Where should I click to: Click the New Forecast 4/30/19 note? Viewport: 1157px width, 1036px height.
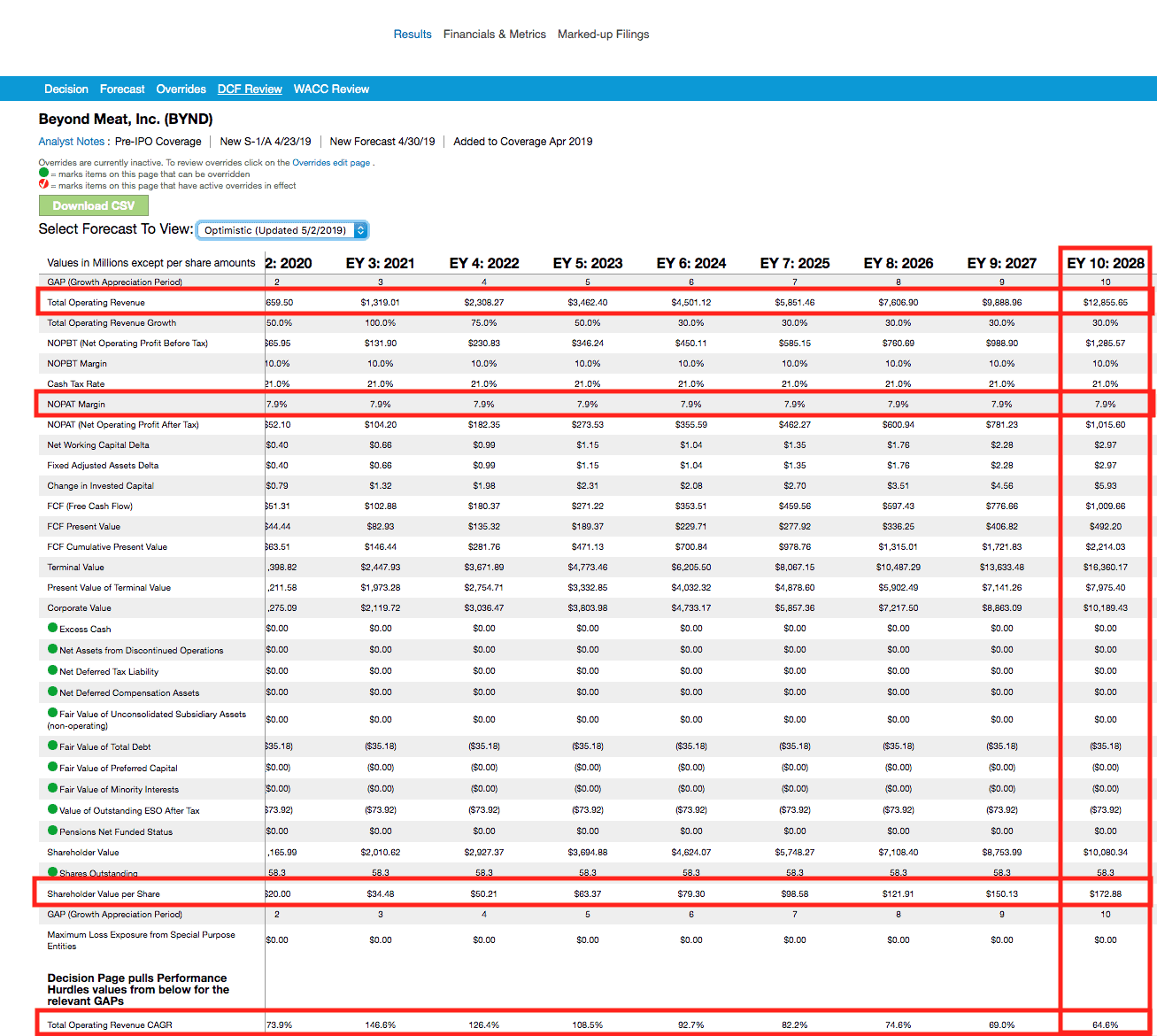click(x=382, y=142)
